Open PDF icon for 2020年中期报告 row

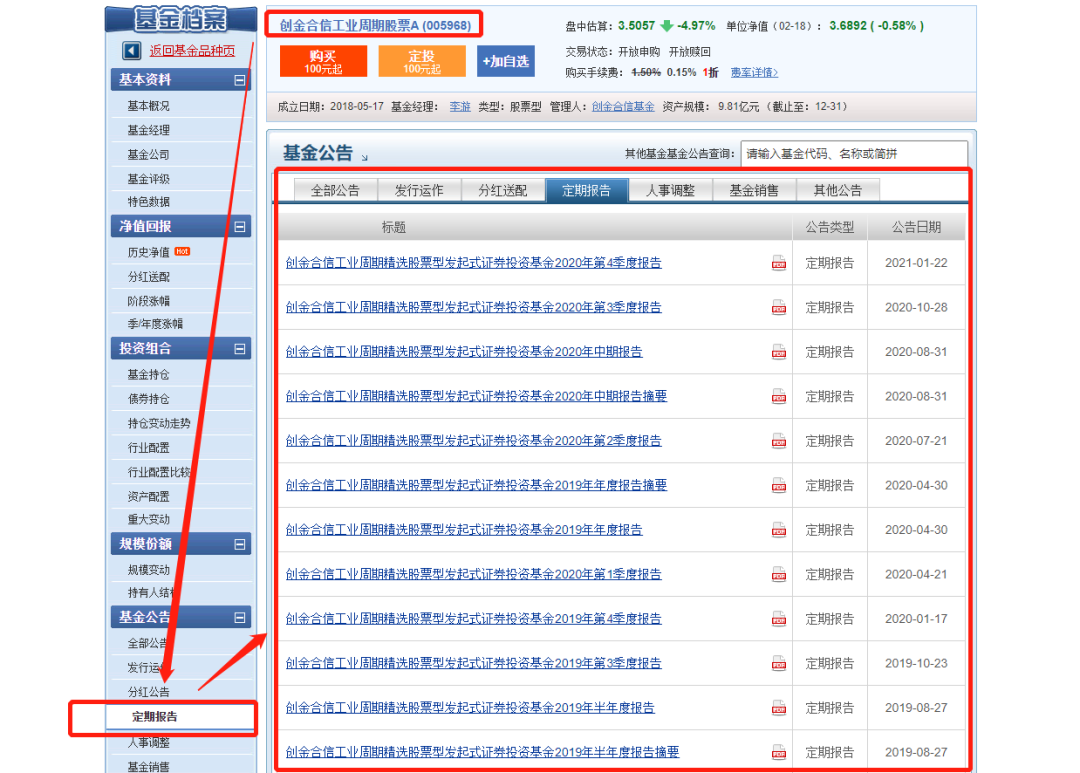[x=778, y=352]
